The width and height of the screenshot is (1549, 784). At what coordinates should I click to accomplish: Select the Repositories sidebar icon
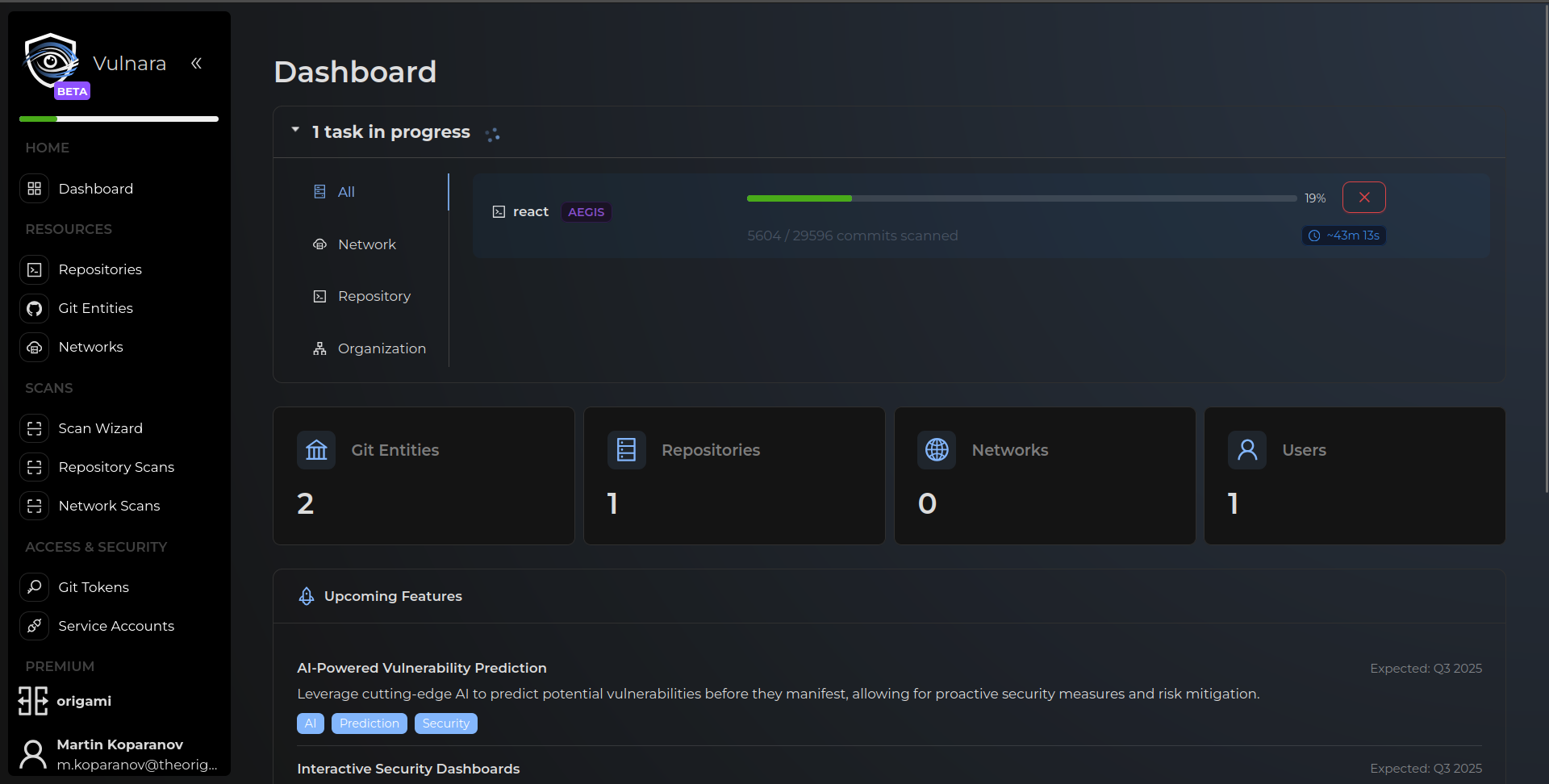pos(33,269)
